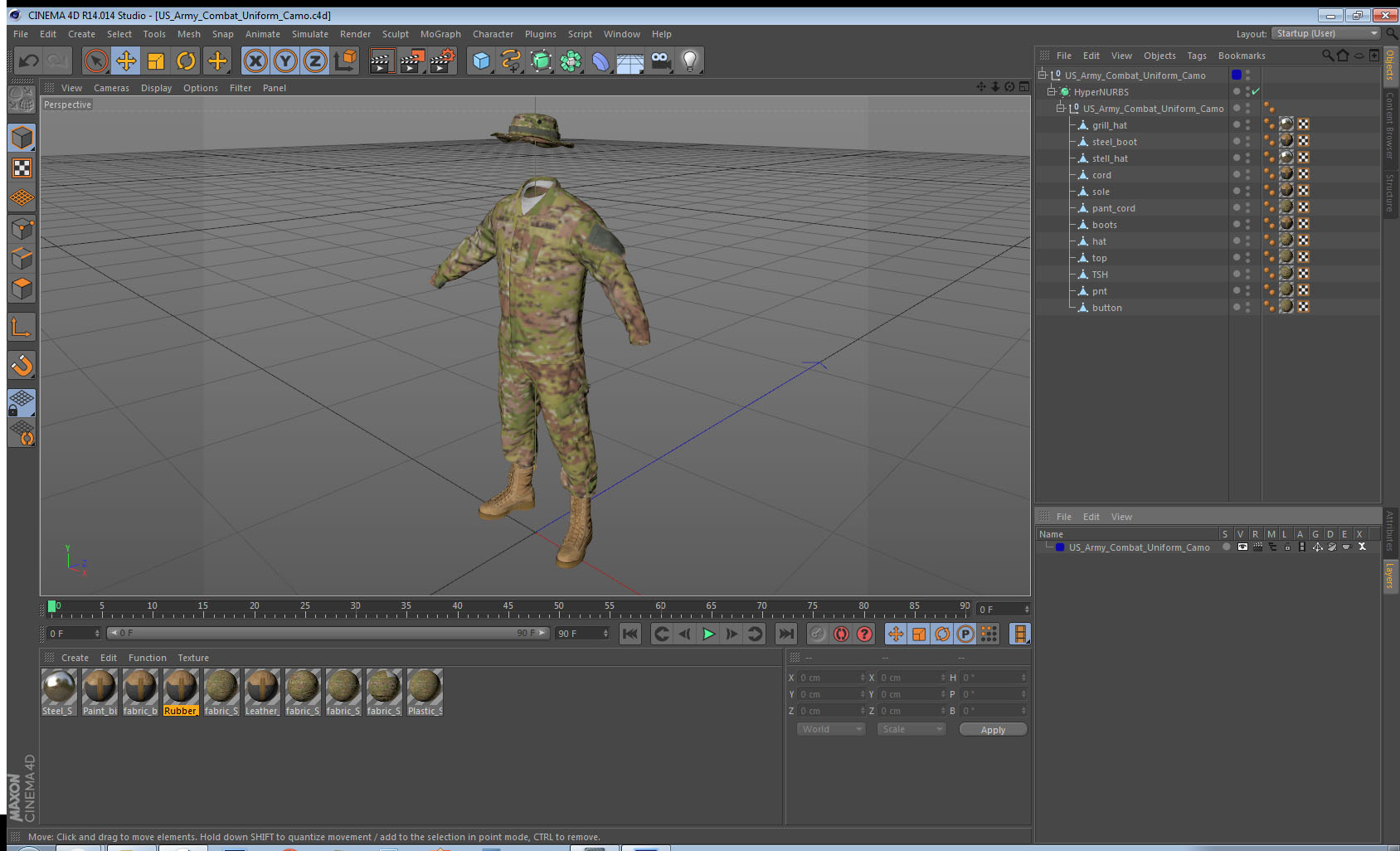Open the HyperNURBS generator tool
This screenshot has height=851, width=1400.
click(x=541, y=61)
